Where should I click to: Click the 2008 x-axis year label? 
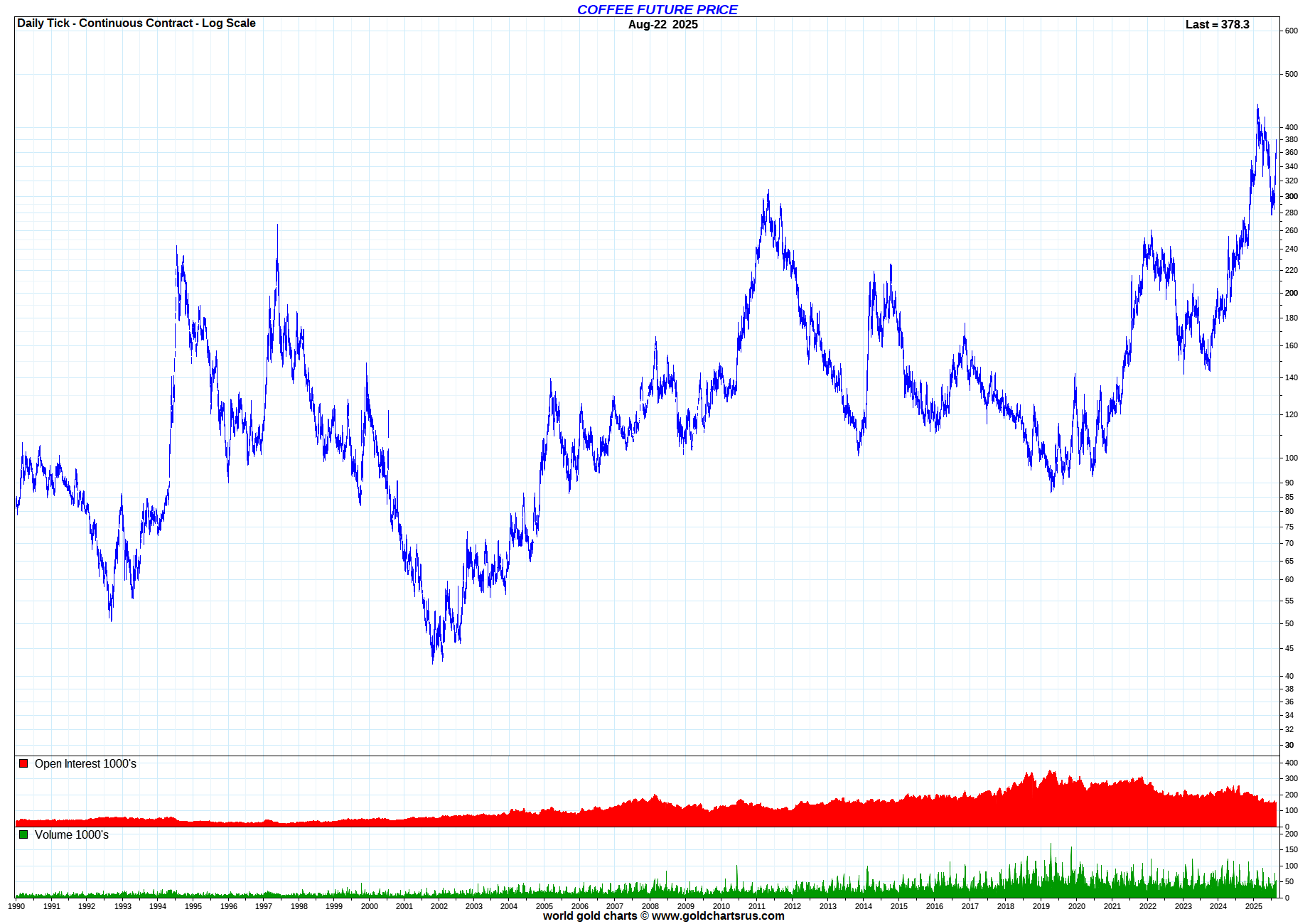tap(650, 906)
